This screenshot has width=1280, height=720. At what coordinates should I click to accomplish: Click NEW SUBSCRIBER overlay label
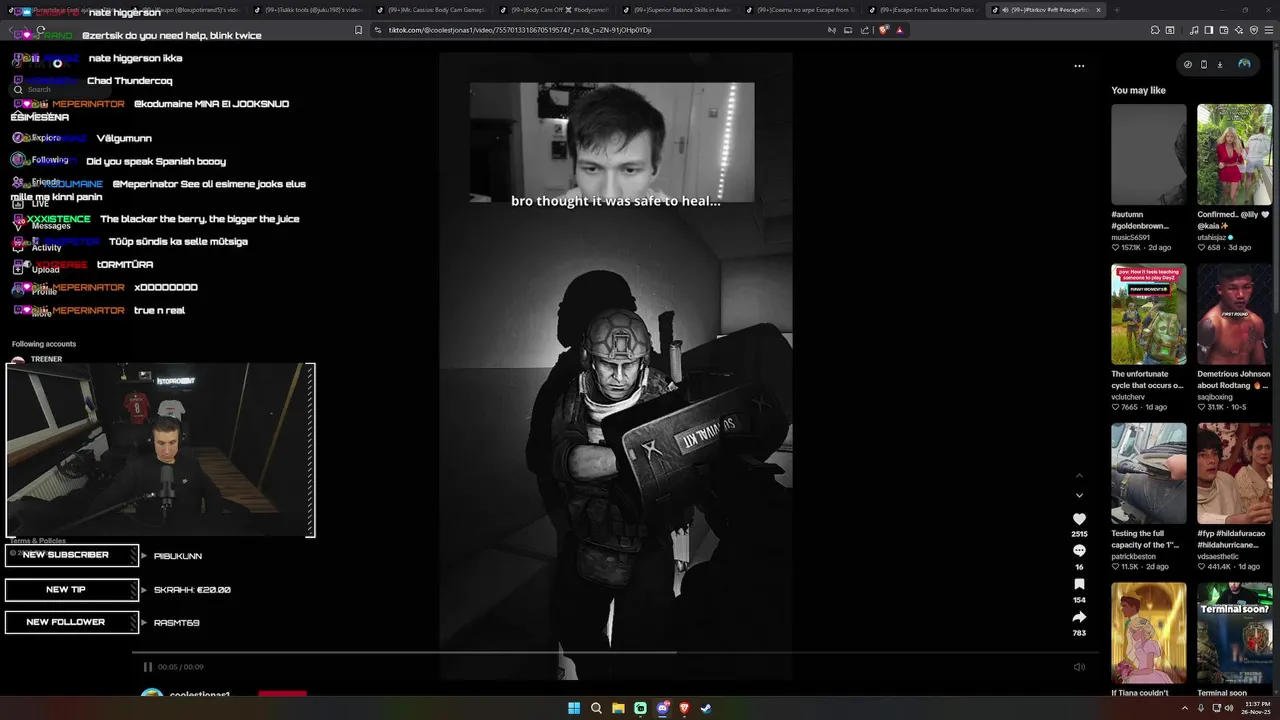point(72,555)
